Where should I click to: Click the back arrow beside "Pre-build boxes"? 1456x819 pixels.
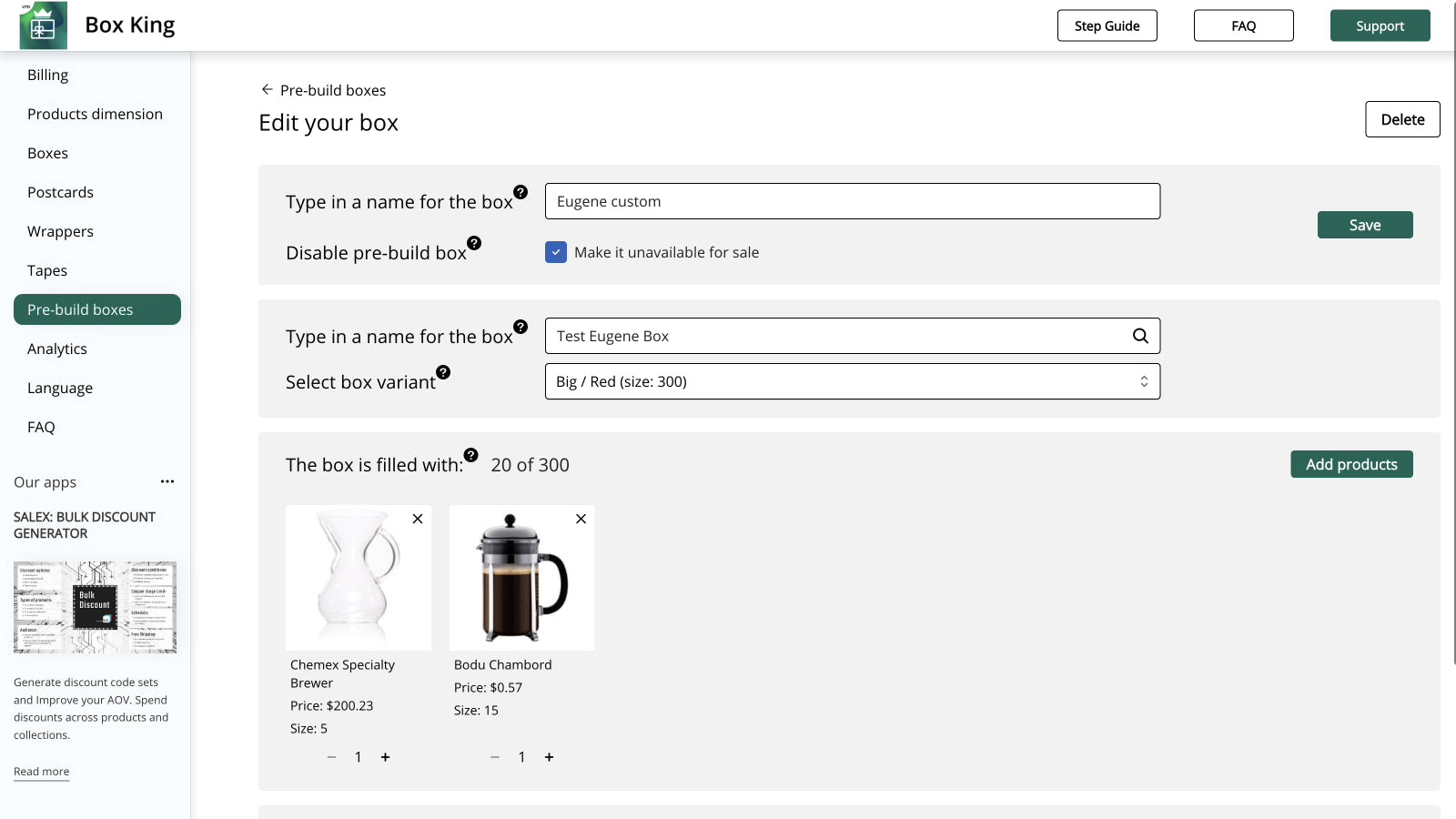point(266,89)
